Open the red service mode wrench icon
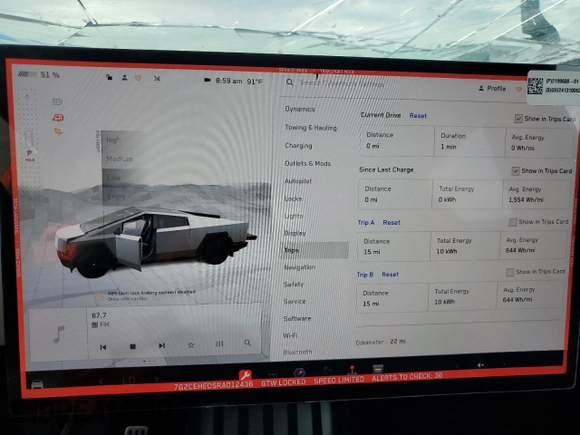The image size is (580, 435). [245, 375]
